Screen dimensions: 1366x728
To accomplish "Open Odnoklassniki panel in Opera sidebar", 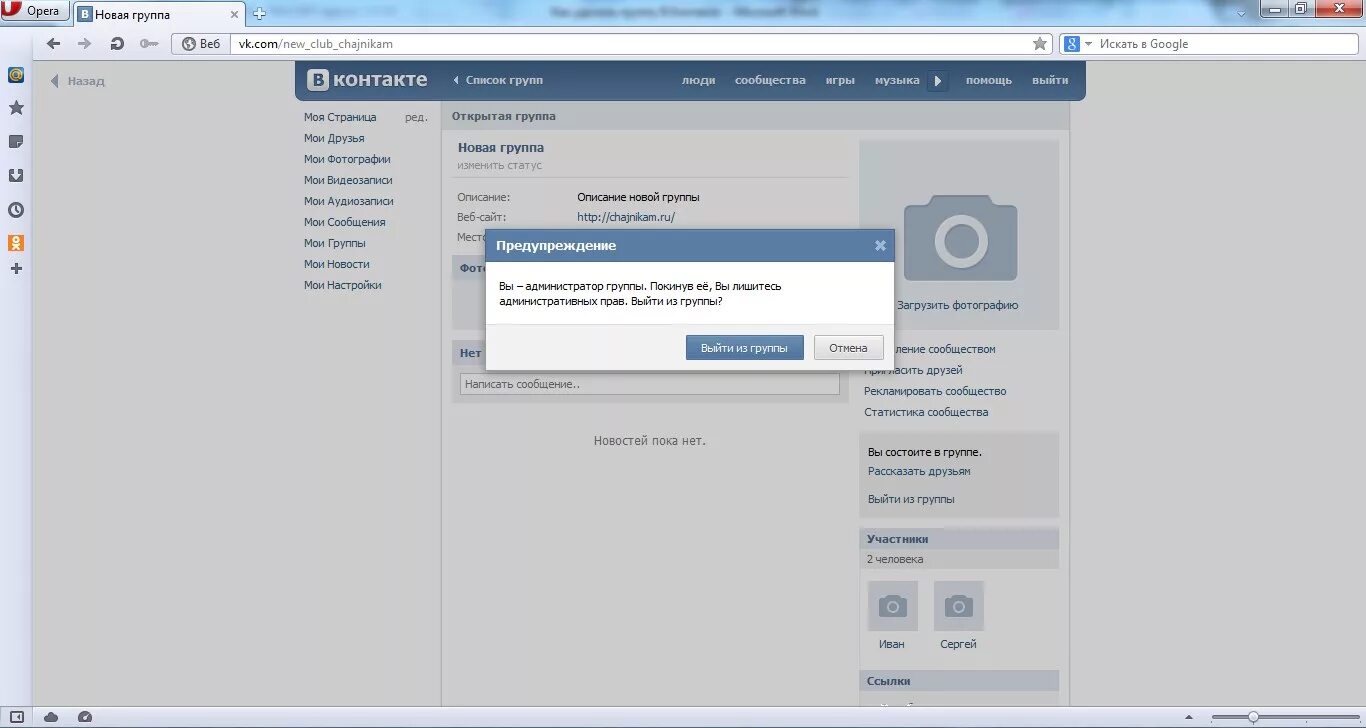I will [x=16, y=243].
